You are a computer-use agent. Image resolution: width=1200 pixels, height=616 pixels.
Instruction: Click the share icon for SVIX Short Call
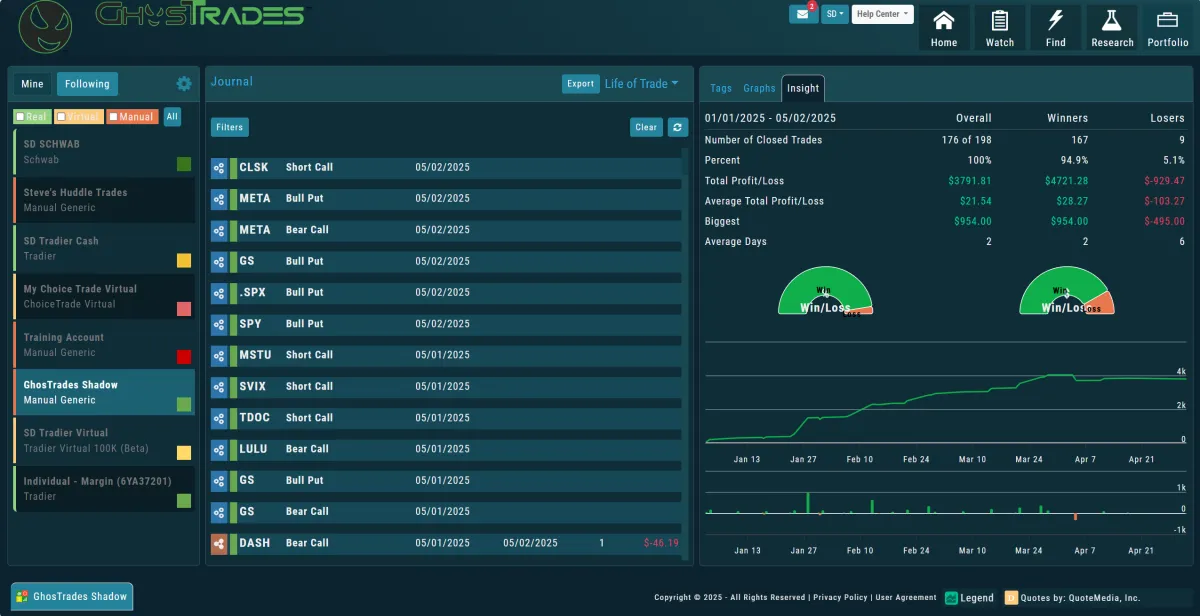click(219, 387)
